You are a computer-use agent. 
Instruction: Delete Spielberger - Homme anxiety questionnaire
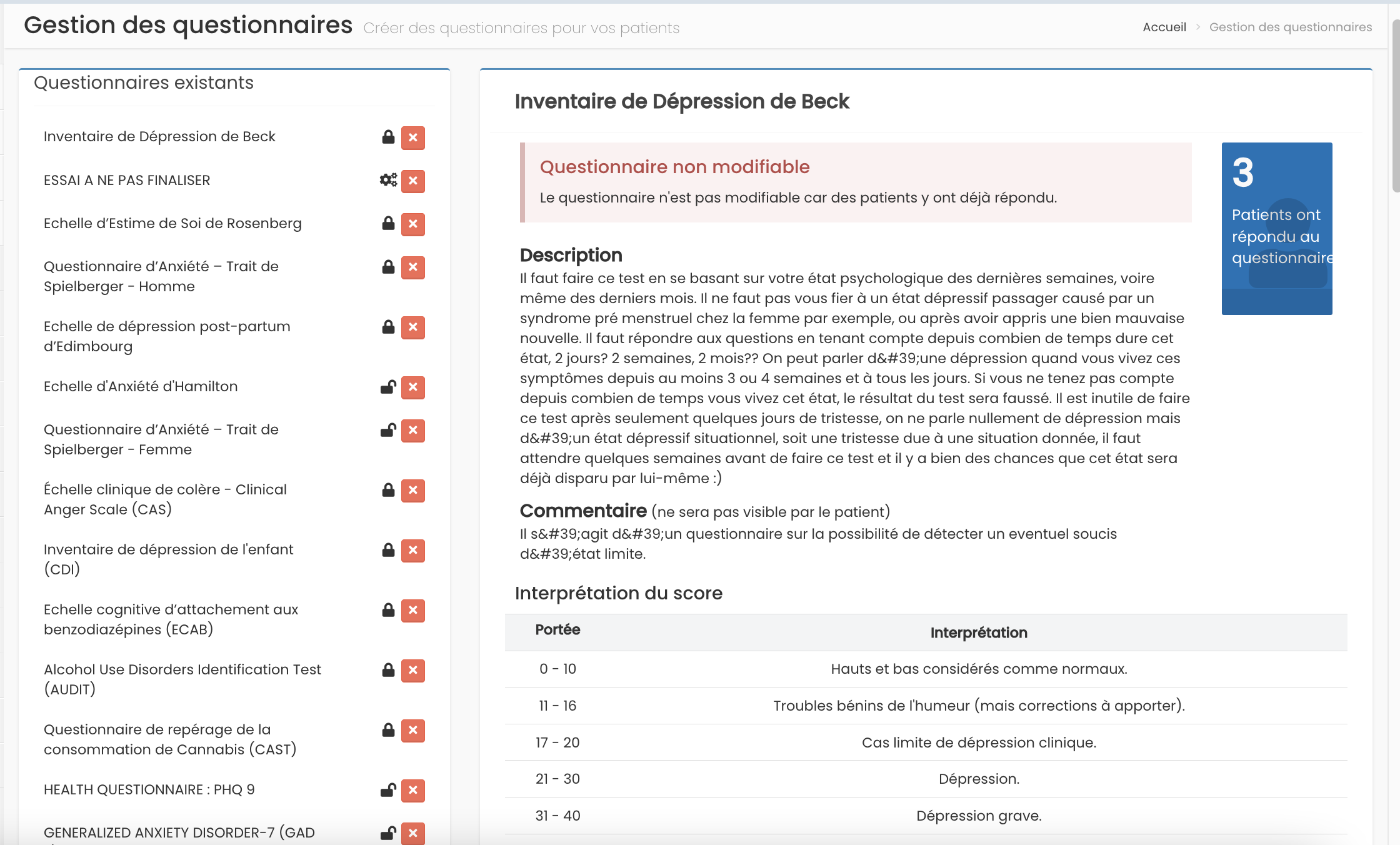tap(413, 267)
